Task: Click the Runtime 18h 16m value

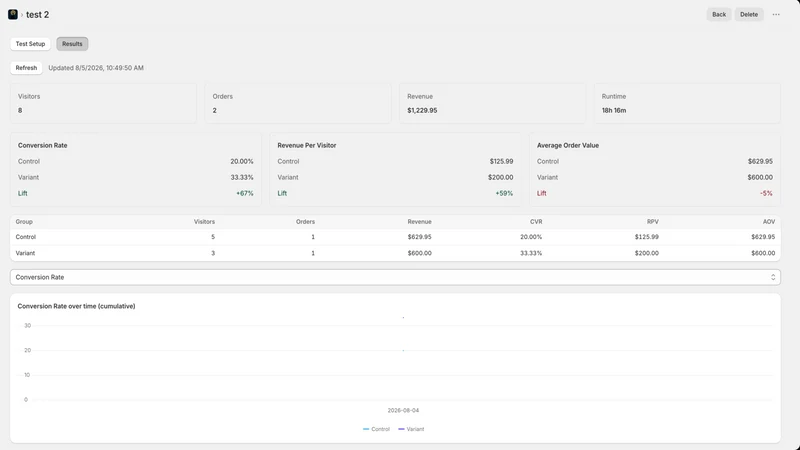Action: click(x=614, y=110)
